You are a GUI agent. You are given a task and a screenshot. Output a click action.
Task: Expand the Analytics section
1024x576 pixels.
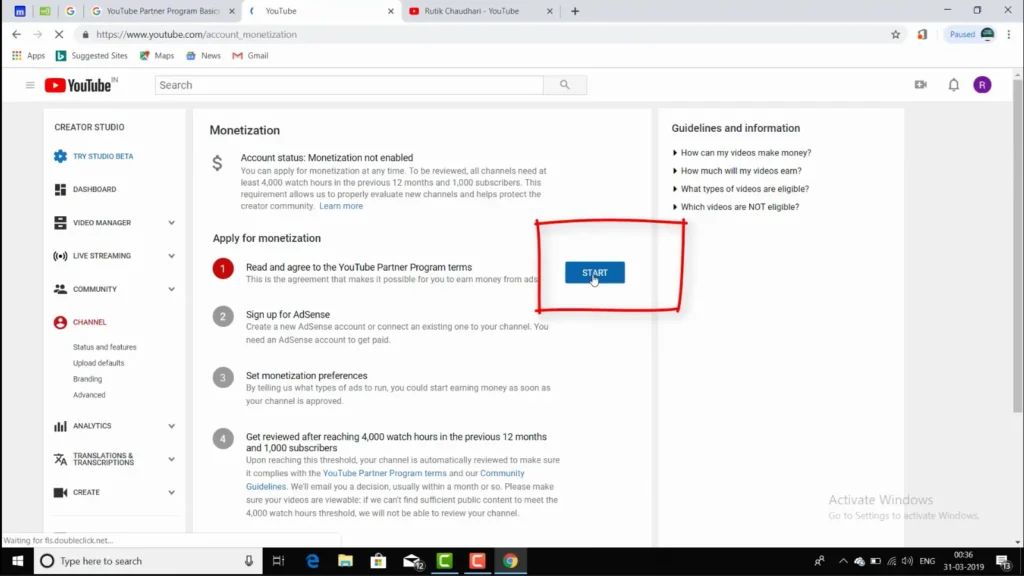click(171, 426)
